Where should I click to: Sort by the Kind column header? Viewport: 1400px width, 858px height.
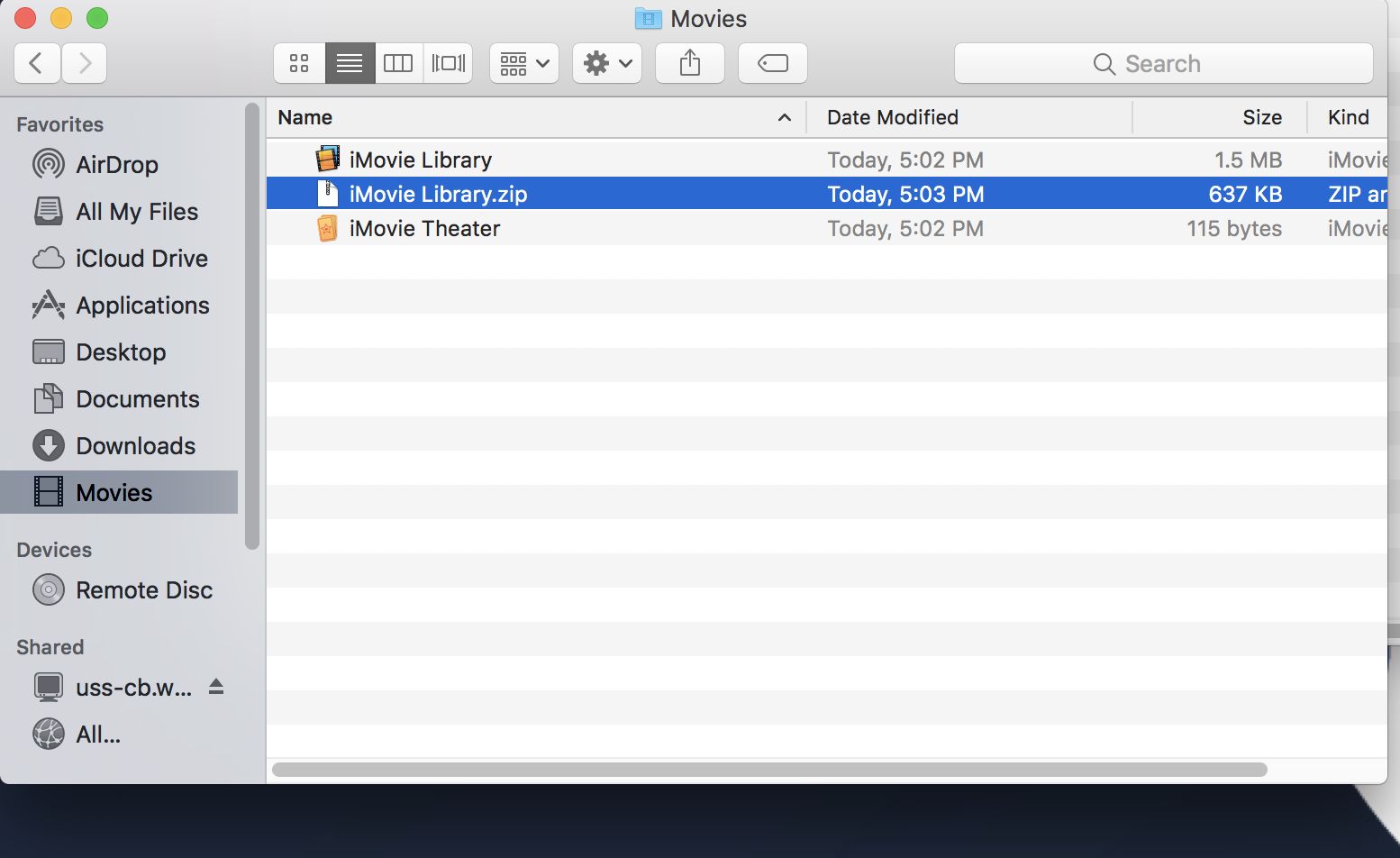(x=1348, y=117)
